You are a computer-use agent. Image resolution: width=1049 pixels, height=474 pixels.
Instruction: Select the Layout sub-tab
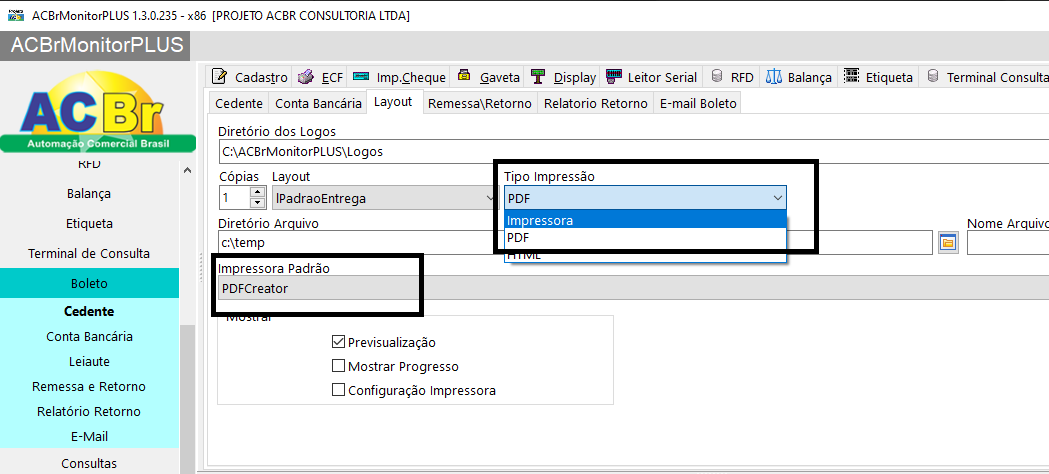393,102
